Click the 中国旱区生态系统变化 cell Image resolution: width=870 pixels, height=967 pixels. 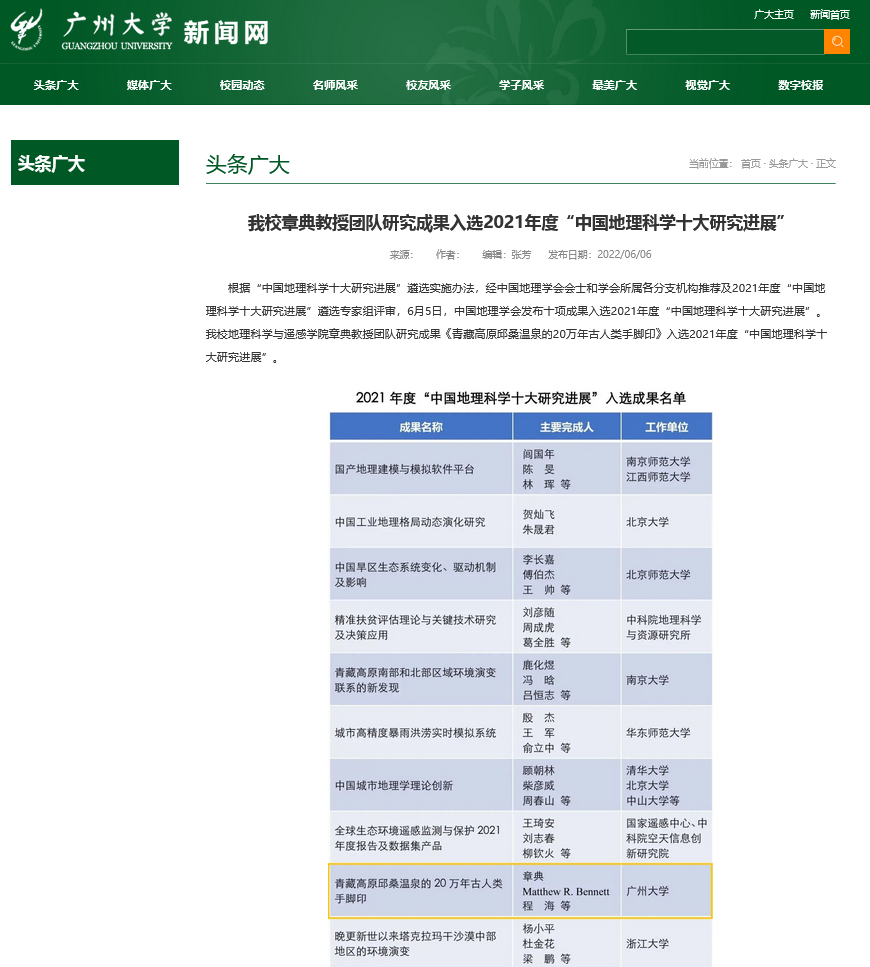(x=421, y=574)
